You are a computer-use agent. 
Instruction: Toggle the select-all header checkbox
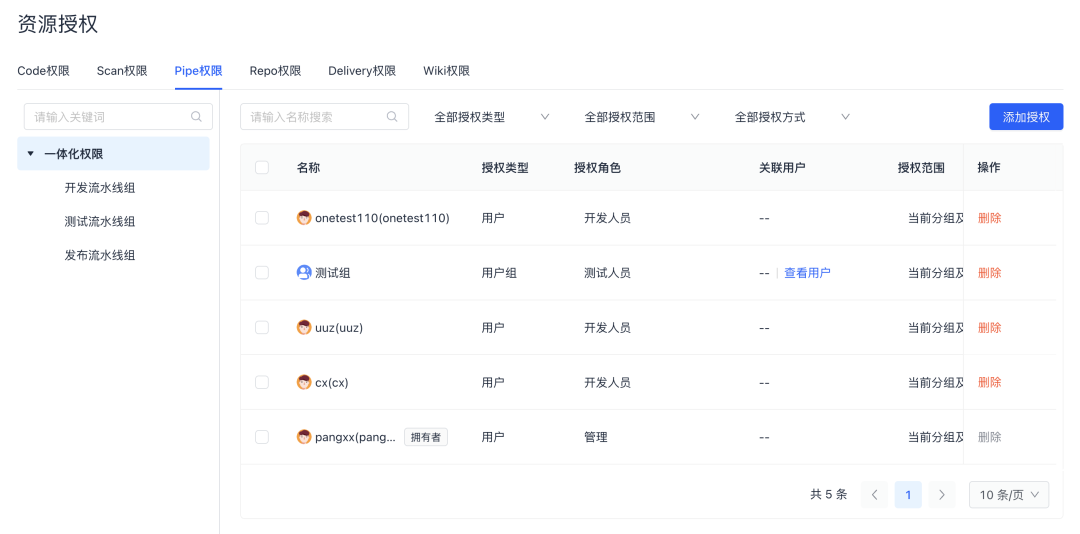[x=262, y=168]
